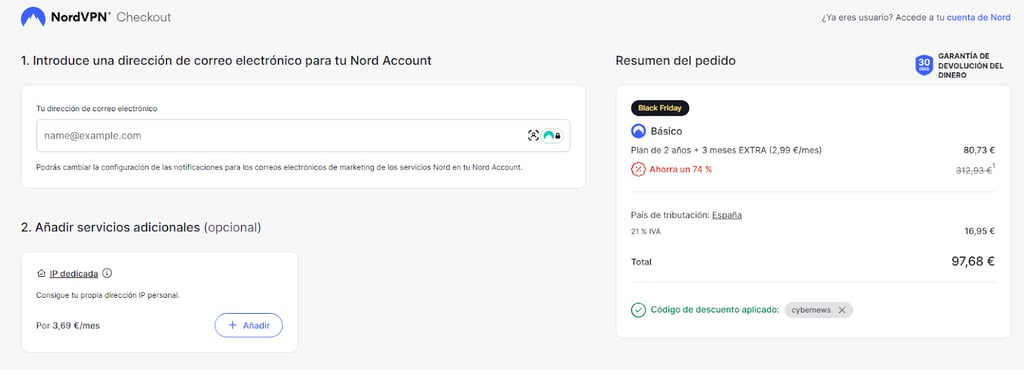This screenshot has height=370, width=1024.
Task: Click 'Plan de 2 años + 3 meses EXTRA' text
Action: click(726, 150)
